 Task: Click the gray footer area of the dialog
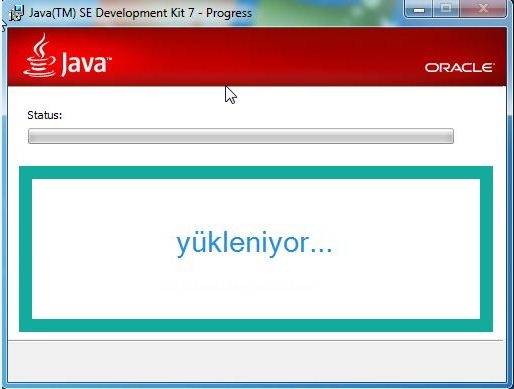(x=256, y=361)
